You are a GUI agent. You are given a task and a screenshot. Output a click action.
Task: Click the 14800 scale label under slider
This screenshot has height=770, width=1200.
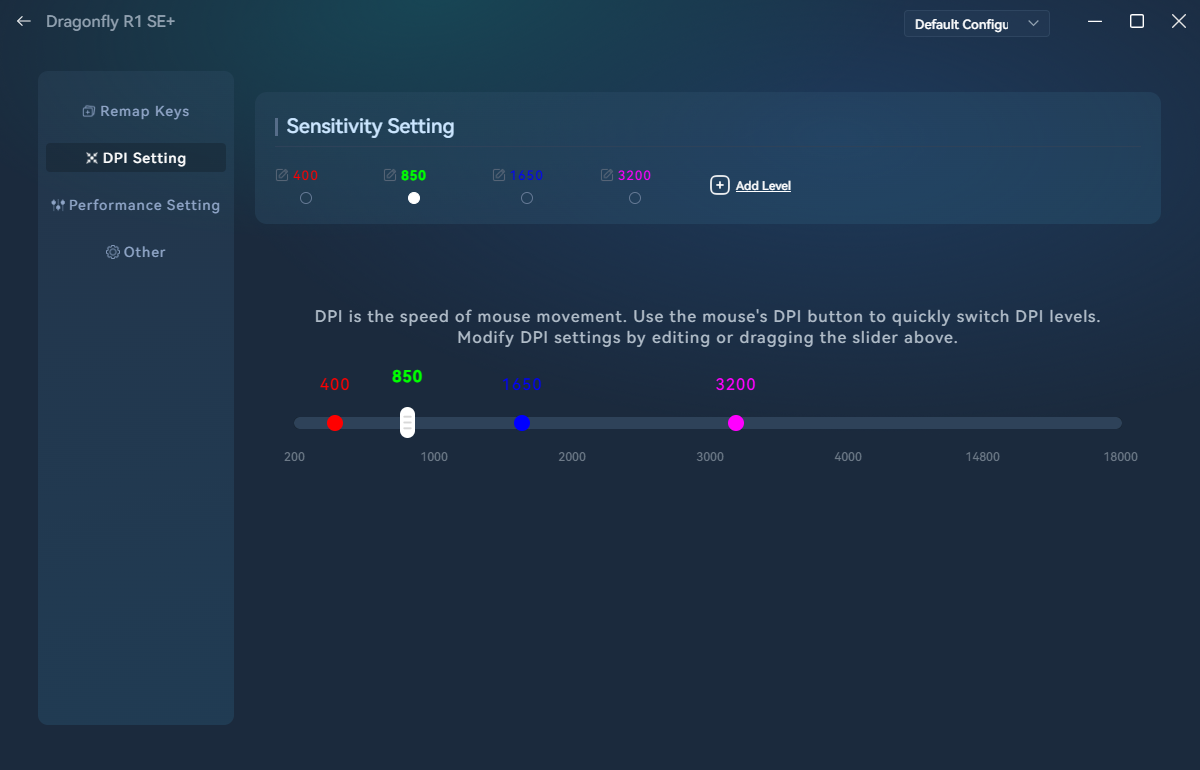[x=982, y=457]
